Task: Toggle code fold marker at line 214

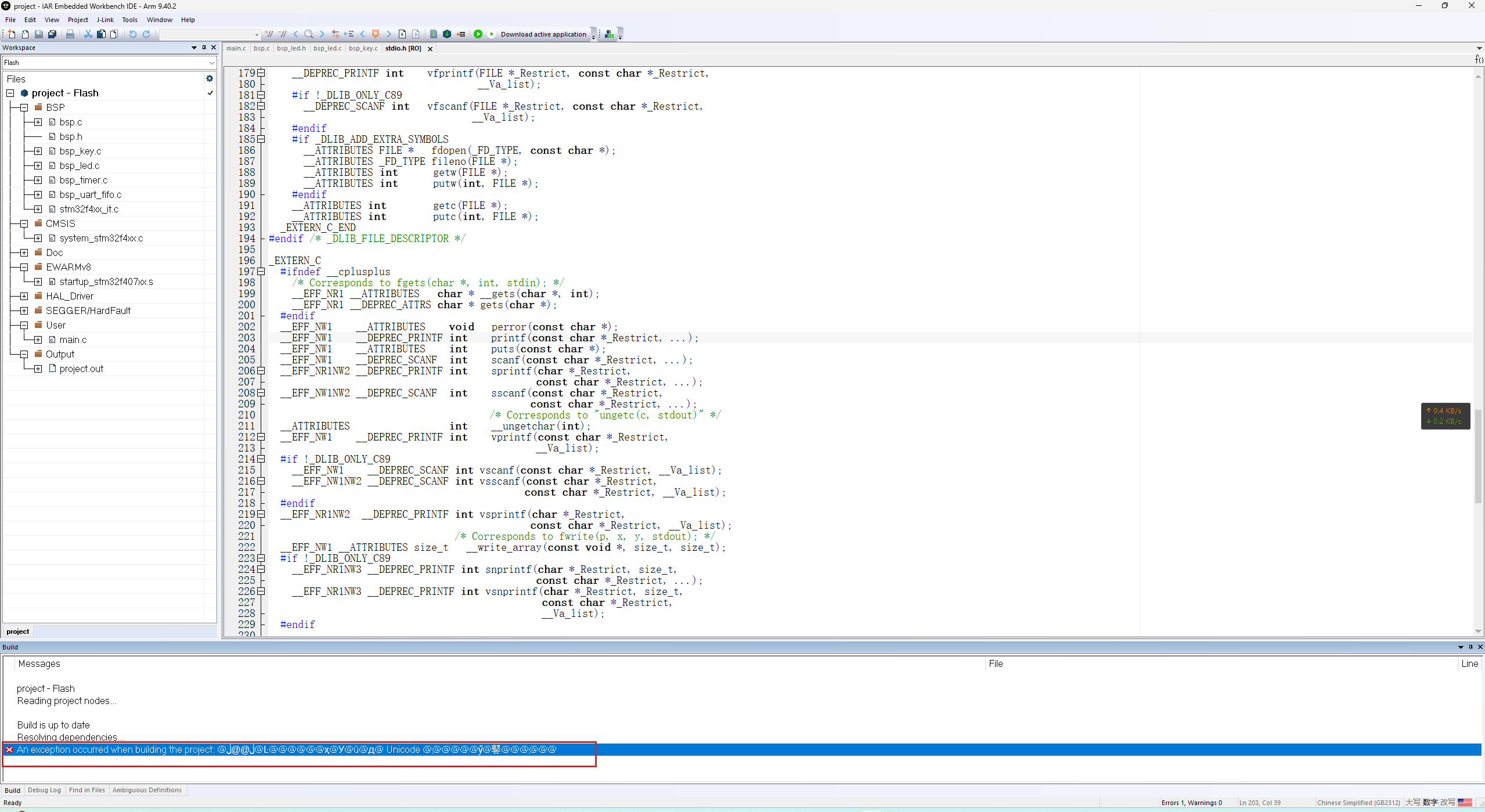Action: click(261, 459)
